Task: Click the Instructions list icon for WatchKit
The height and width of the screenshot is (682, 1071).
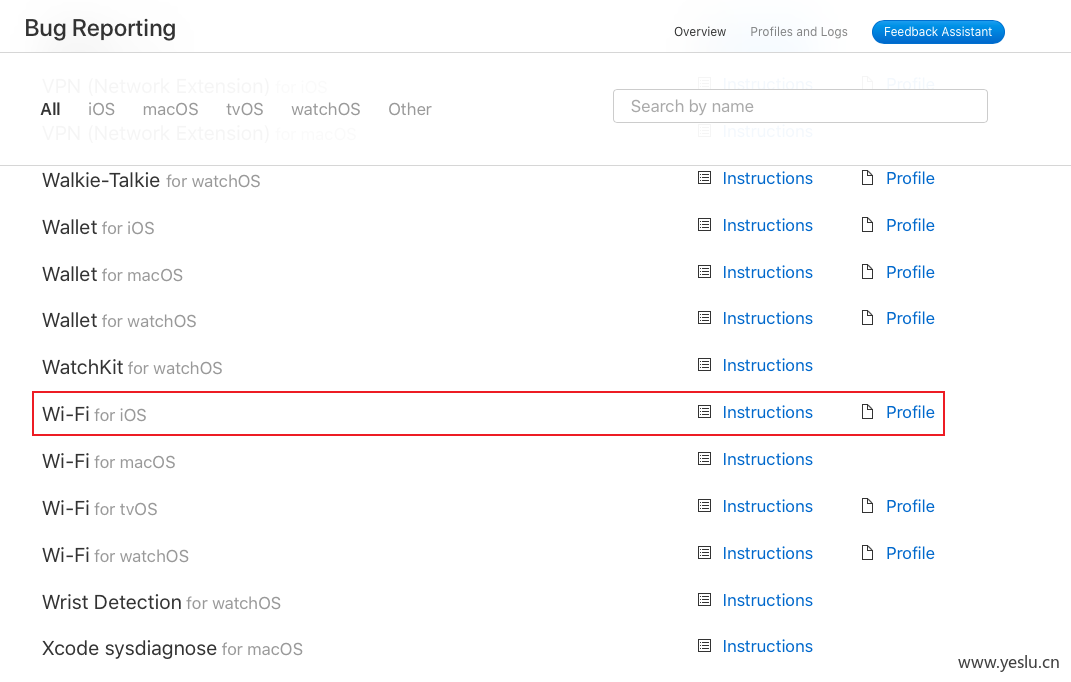Action: (704, 365)
